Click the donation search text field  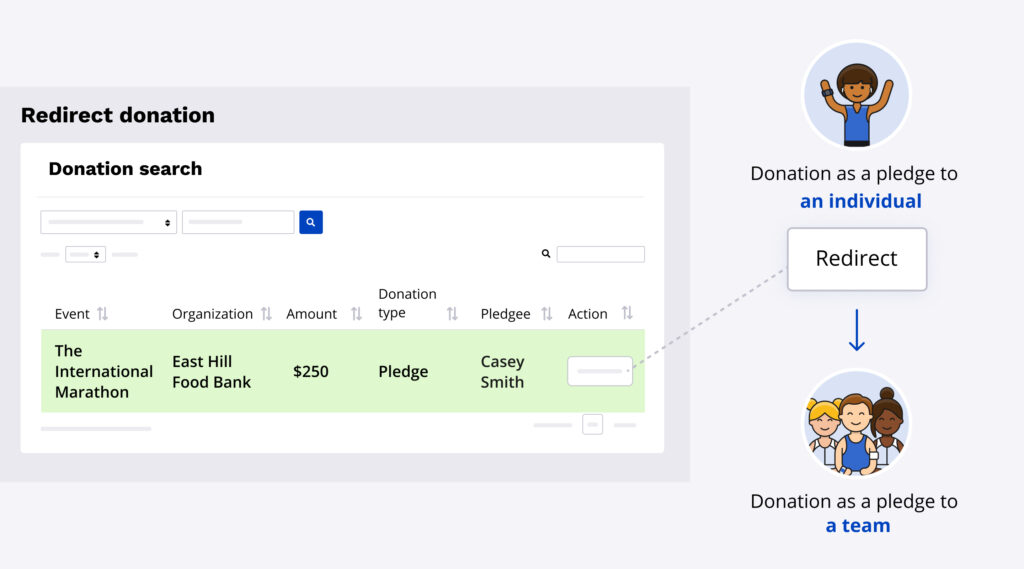click(238, 222)
